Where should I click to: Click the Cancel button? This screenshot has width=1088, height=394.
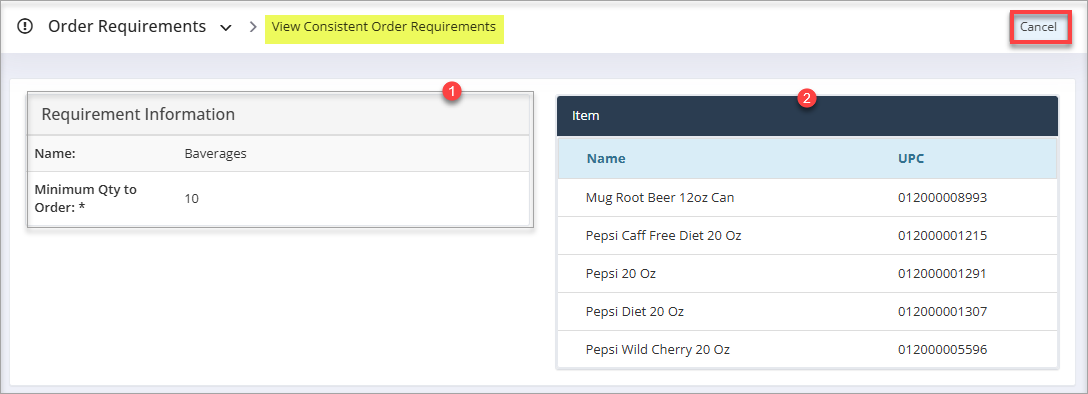(x=1038, y=27)
